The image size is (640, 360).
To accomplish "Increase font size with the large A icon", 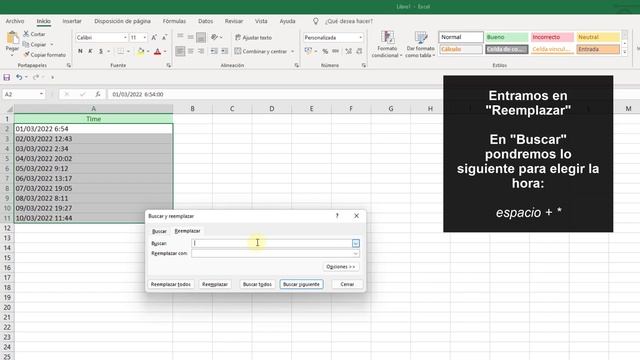I will coord(154,38).
